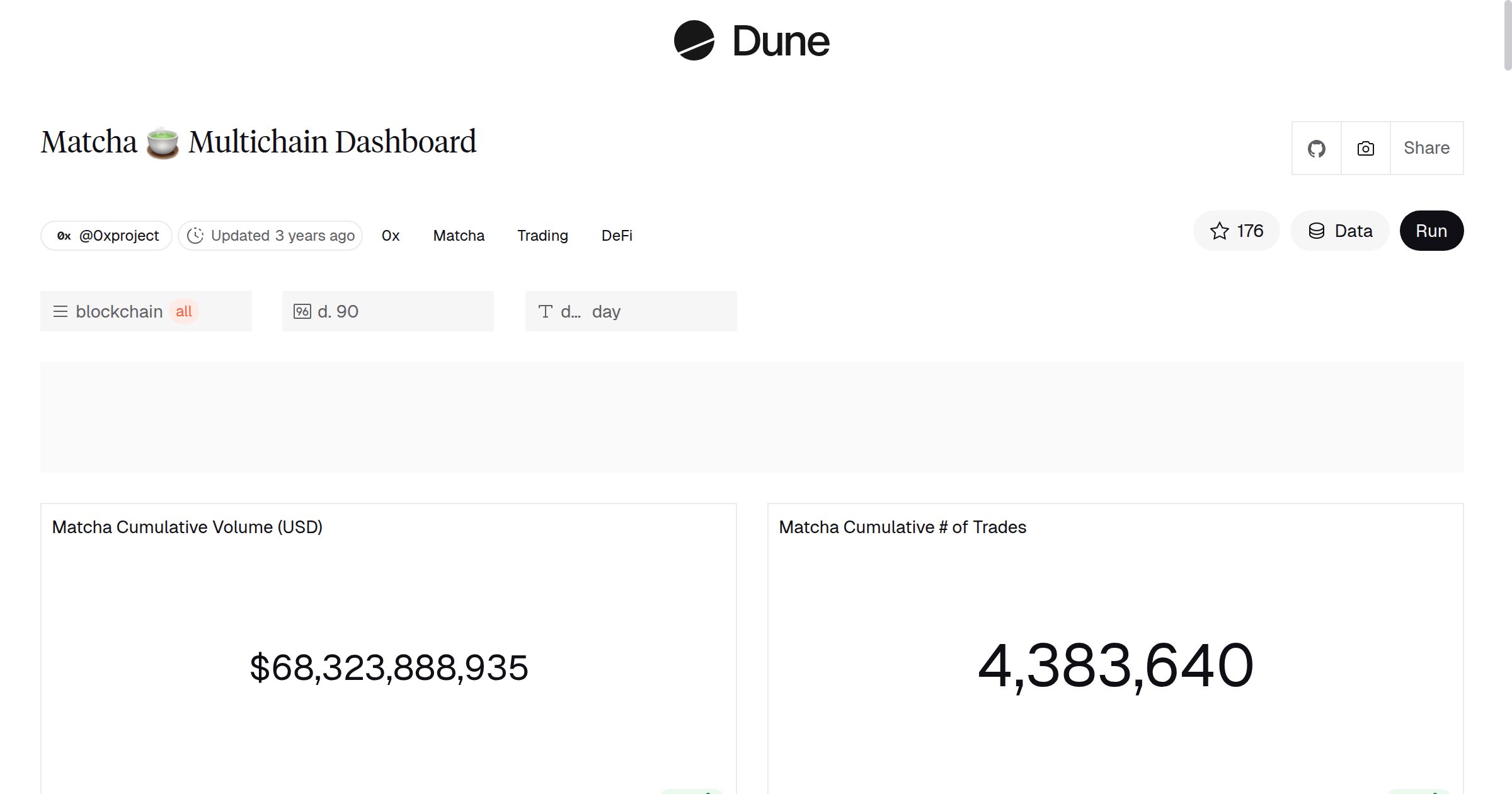This screenshot has height=794, width=1512.
Task: Open the d. 90 parameter dropdown
Action: pos(387,311)
